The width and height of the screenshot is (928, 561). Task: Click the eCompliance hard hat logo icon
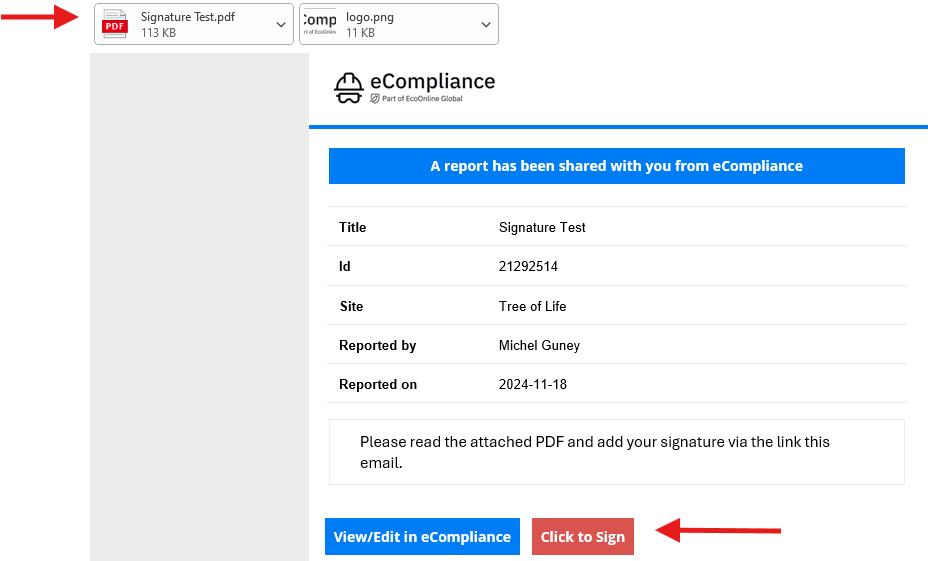[x=349, y=88]
